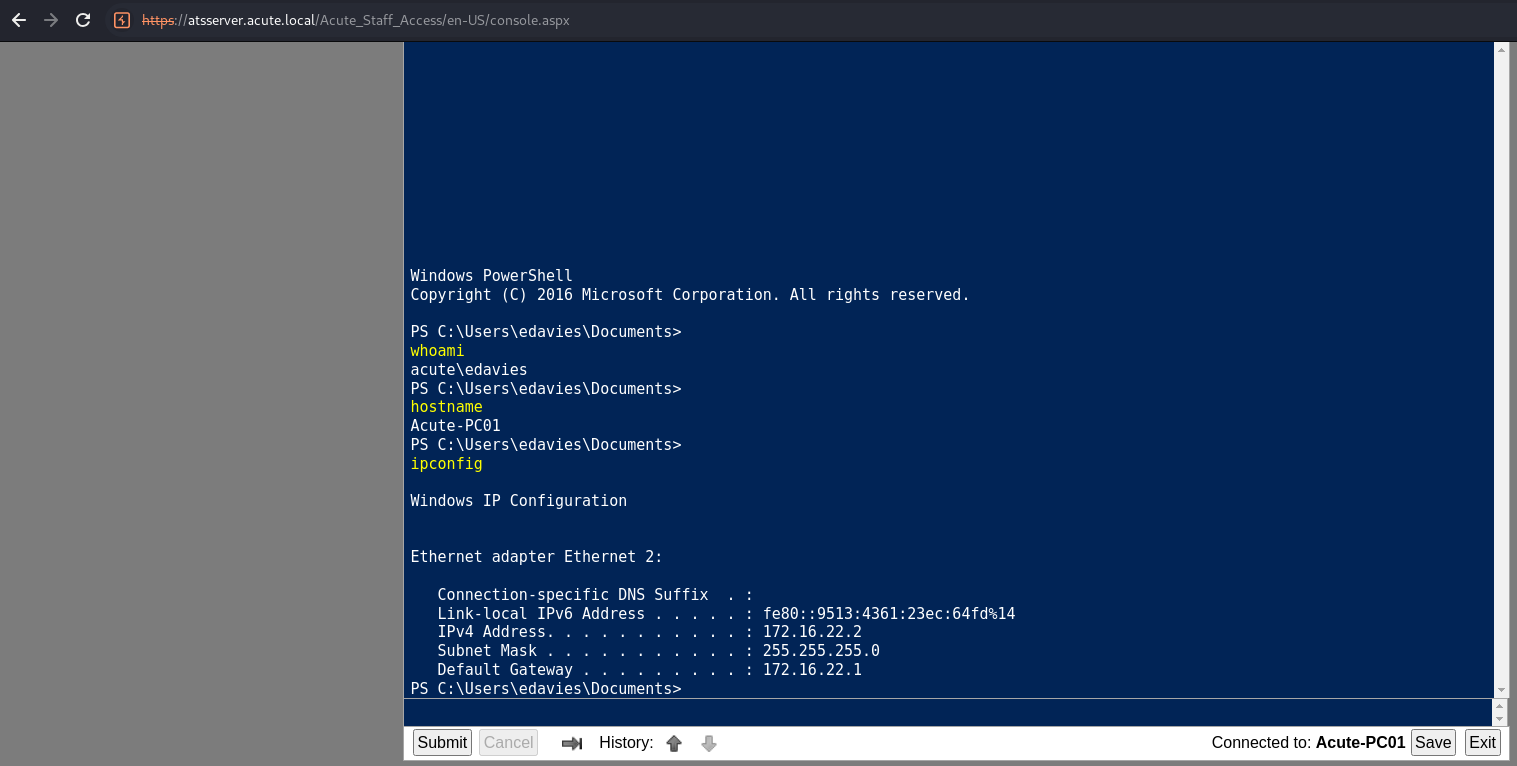
Task: Click the 'acute\edavies' output line
Action: (x=468, y=370)
